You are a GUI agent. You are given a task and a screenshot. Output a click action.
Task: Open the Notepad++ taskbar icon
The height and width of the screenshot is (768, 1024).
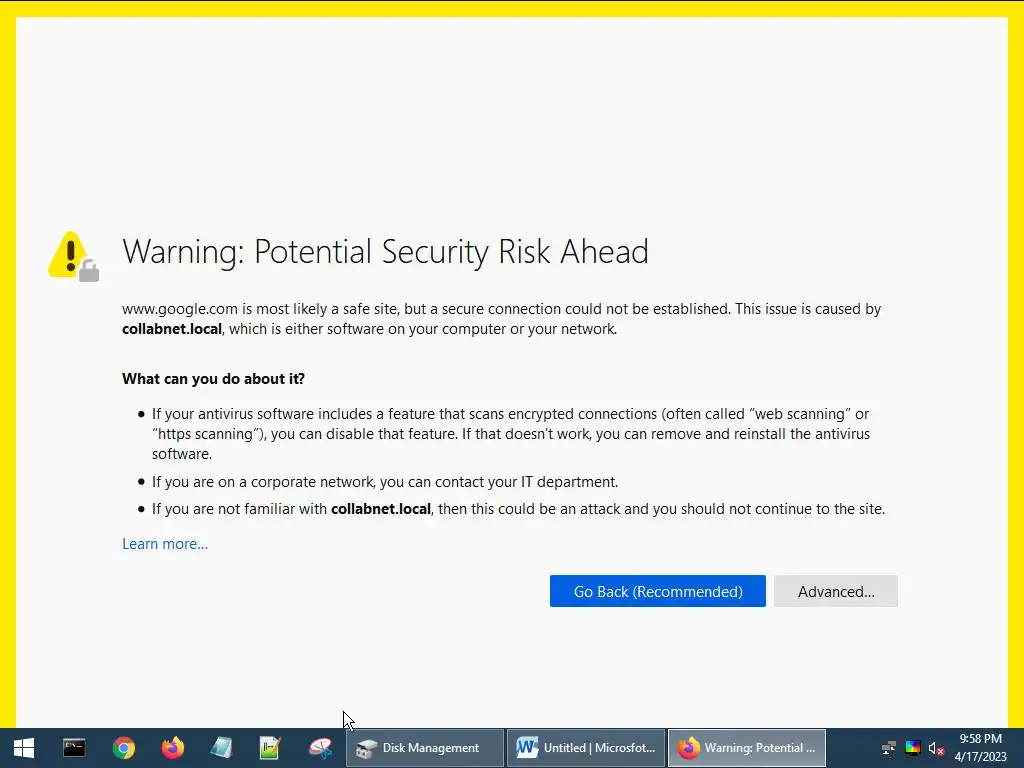pyautogui.click(x=270, y=748)
